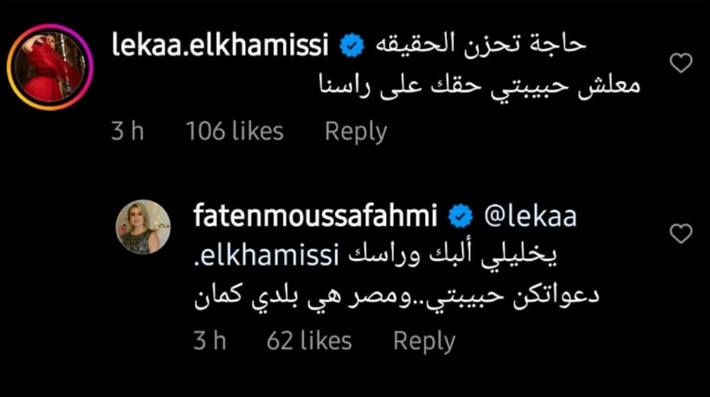Tap the heart on fatenmoussafahmi's reply
The width and height of the screenshot is (710, 397).
tap(681, 234)
